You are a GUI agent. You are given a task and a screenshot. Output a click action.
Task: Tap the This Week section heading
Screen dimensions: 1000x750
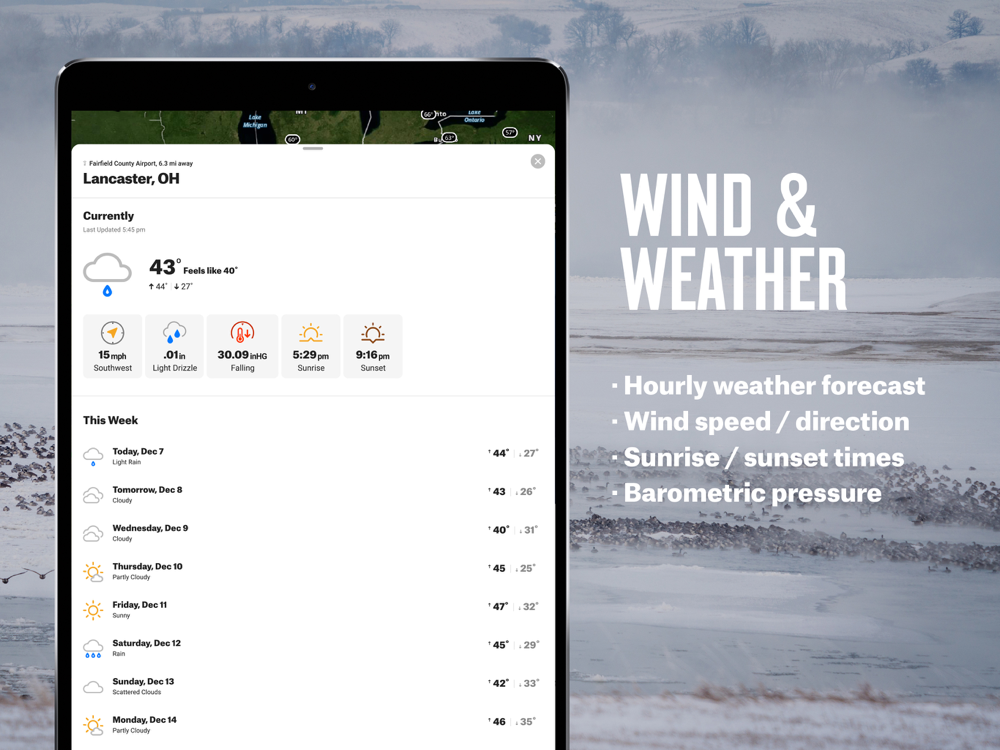(x=110, y=420)
